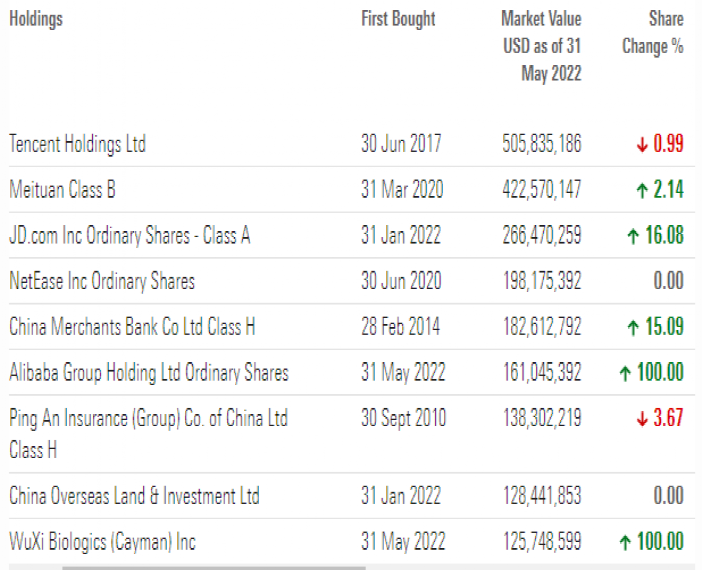Click the green up arrow beside 2.14
702x570 pixels.
pyautogui.click(x=642, y=190)
